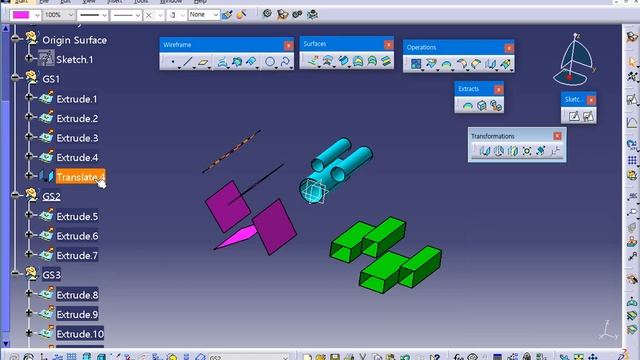This screenshot has height=360, width=640.
Task: Click the Multi-sections surface icon in Surfaces toolbar
Action: [372, 61]
